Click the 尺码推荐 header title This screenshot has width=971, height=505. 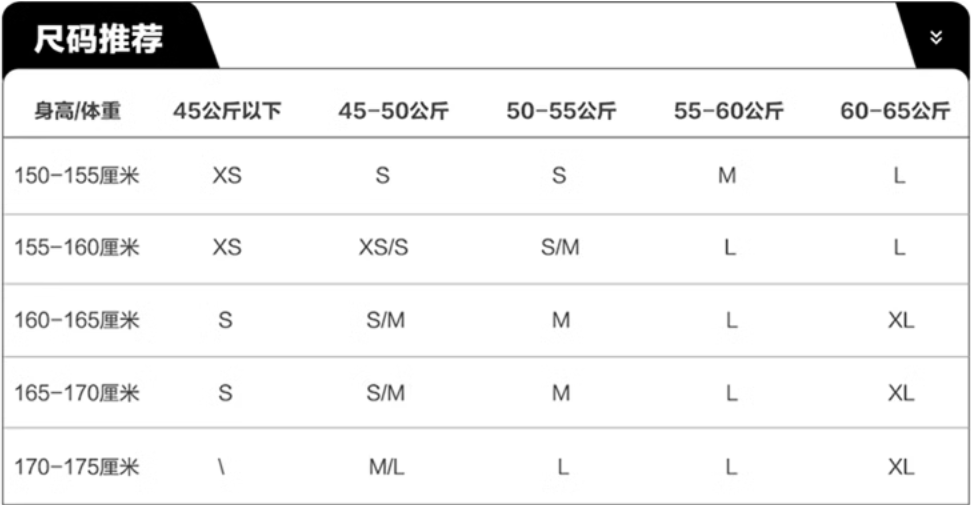point(99,40)
